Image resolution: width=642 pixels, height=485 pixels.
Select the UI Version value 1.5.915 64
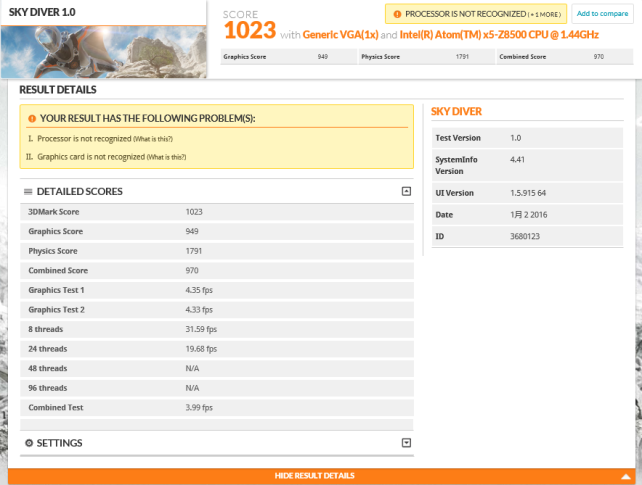528,193
